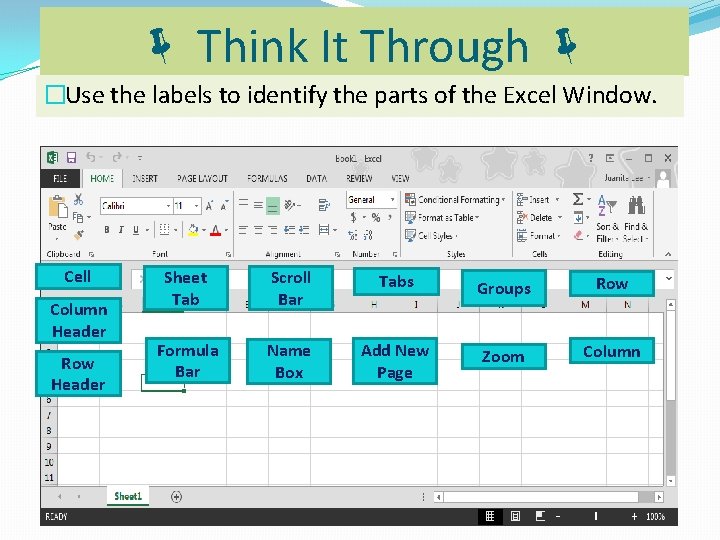Click the vertical scrollbar down arrow

(x=671, y=481)
